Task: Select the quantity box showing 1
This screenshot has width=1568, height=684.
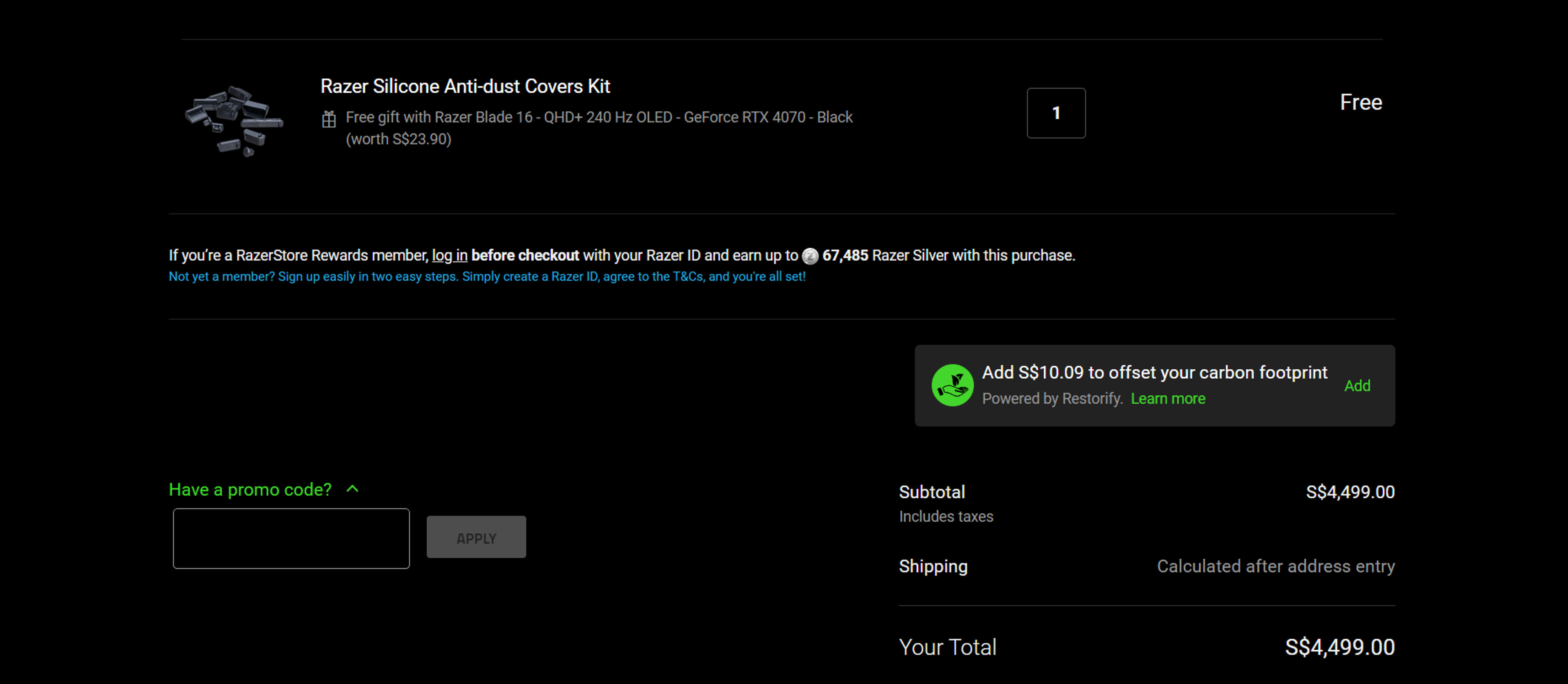Action: pos(1056,113)
